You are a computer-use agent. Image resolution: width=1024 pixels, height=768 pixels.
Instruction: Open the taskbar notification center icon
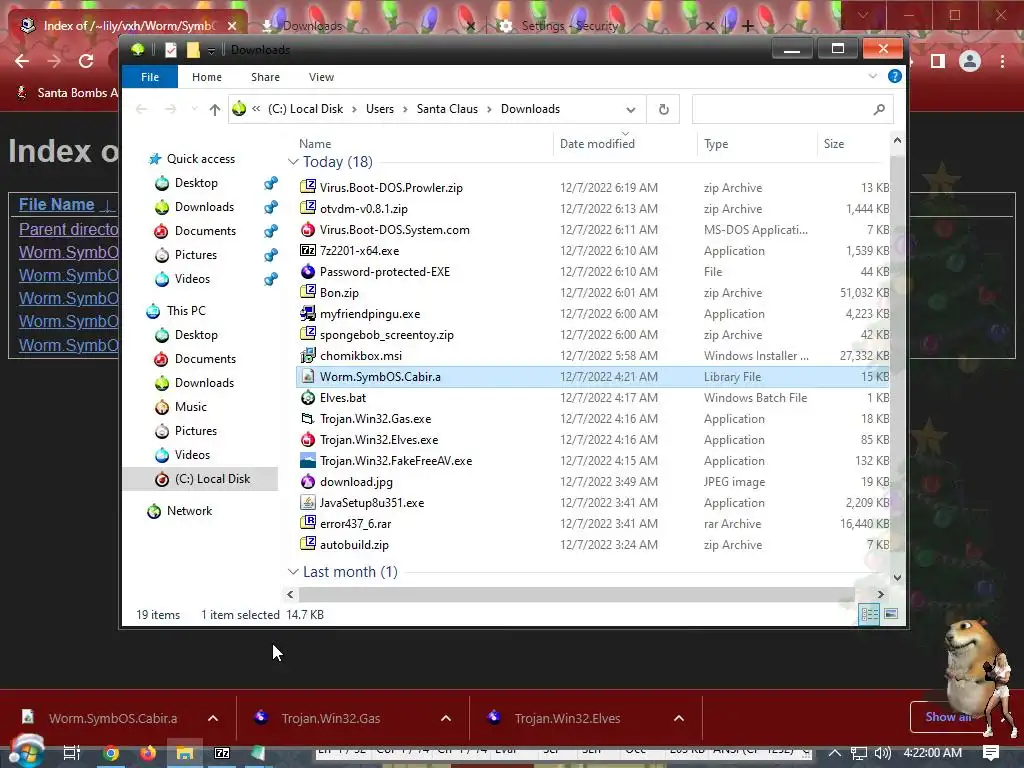(991, 752)
